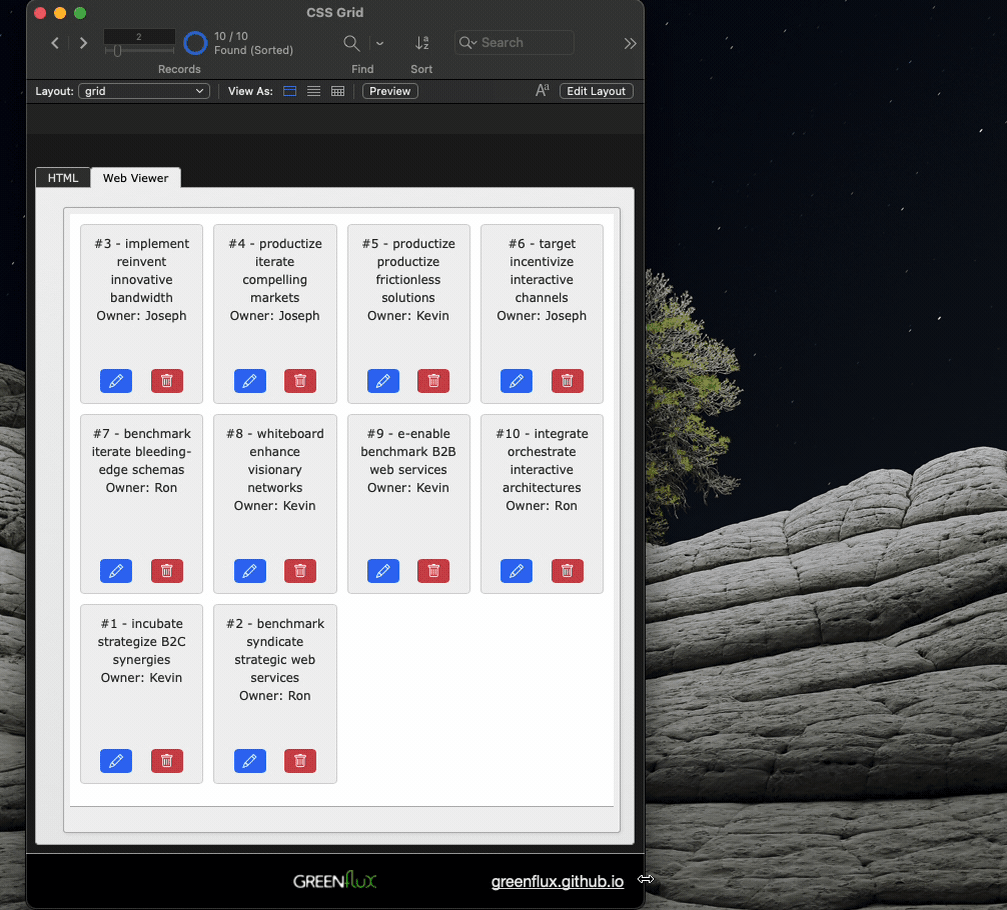This screenshot has height=910, width=1007.
Task: Click the Edit Layout button
Action: click(596, 91)
